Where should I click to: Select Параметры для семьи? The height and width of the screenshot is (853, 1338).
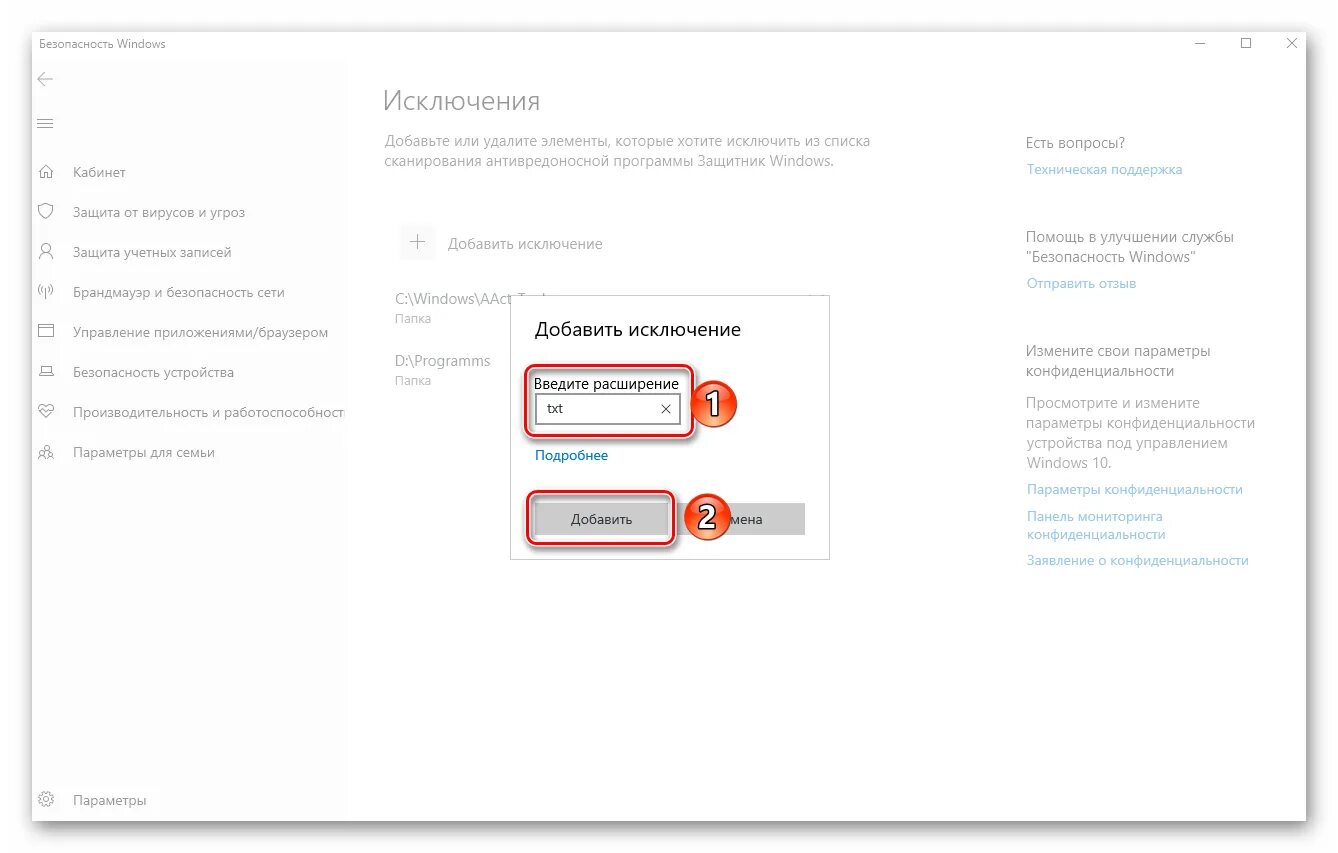pos(144,452)
